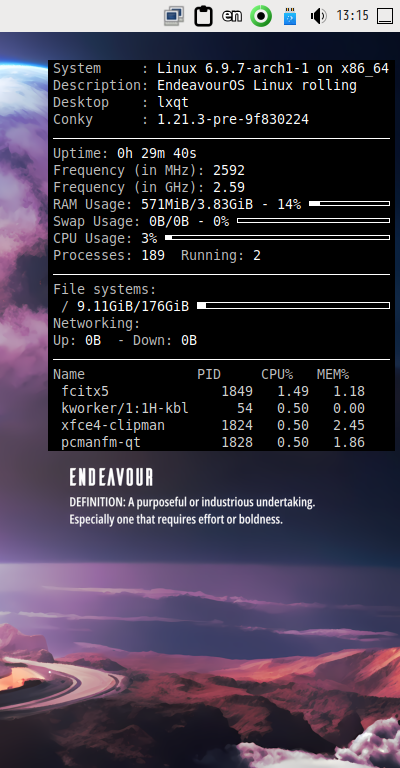Open the volume speaker control
Viewport: 400px width, 768px height.
click(x=318, y=16)
